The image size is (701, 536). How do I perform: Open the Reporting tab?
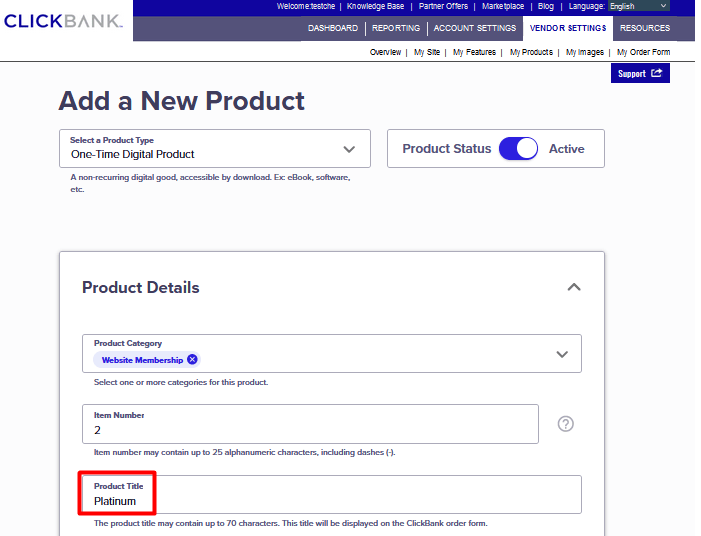(396, 28)
